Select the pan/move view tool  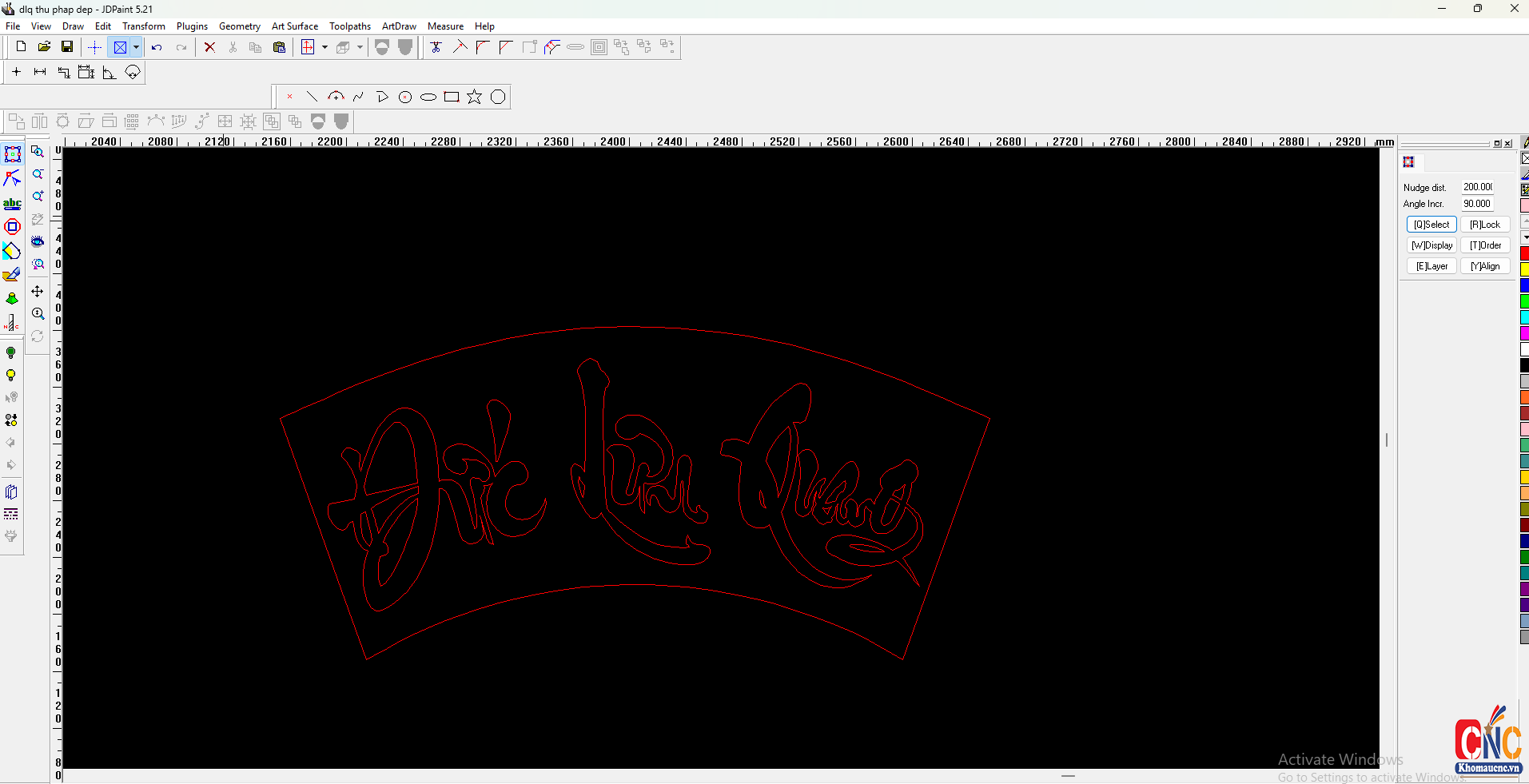click(x=38, y=292)
